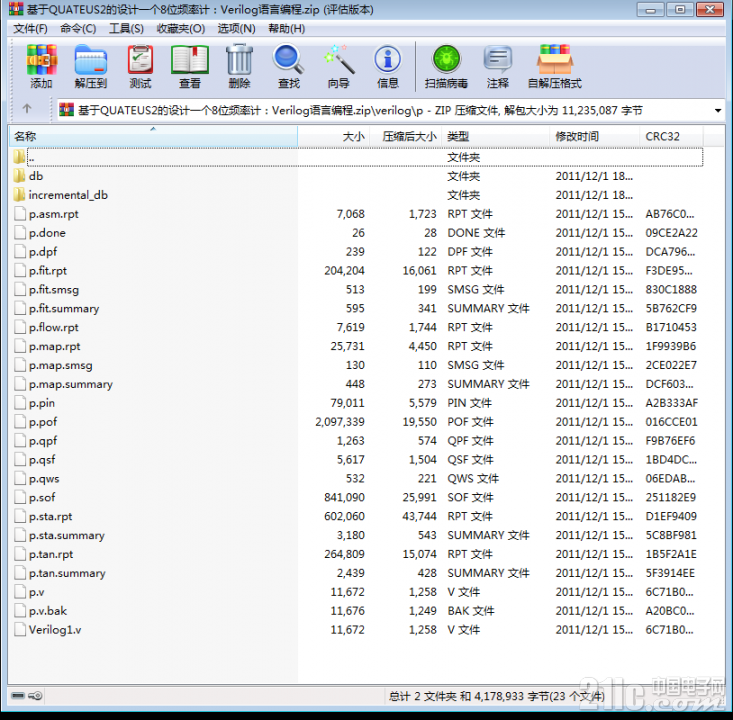Select the db folder icon

point(20,176)
